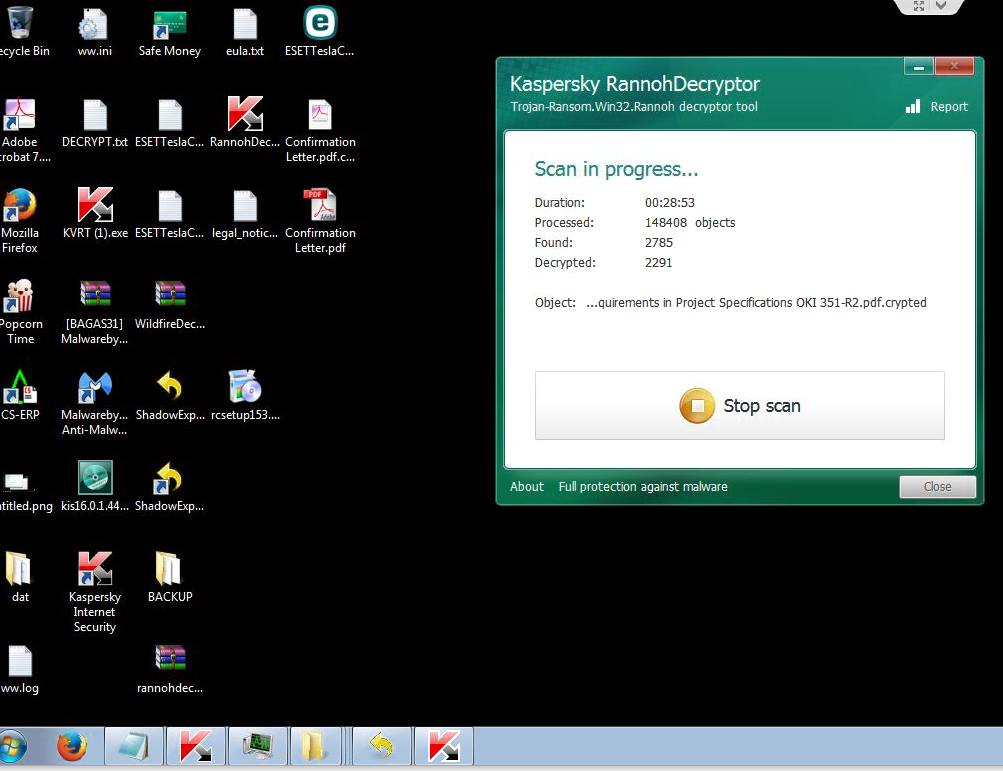1003x771 pixels.
Task: Open the folder item on the taskbar
Action: [315, 746]
